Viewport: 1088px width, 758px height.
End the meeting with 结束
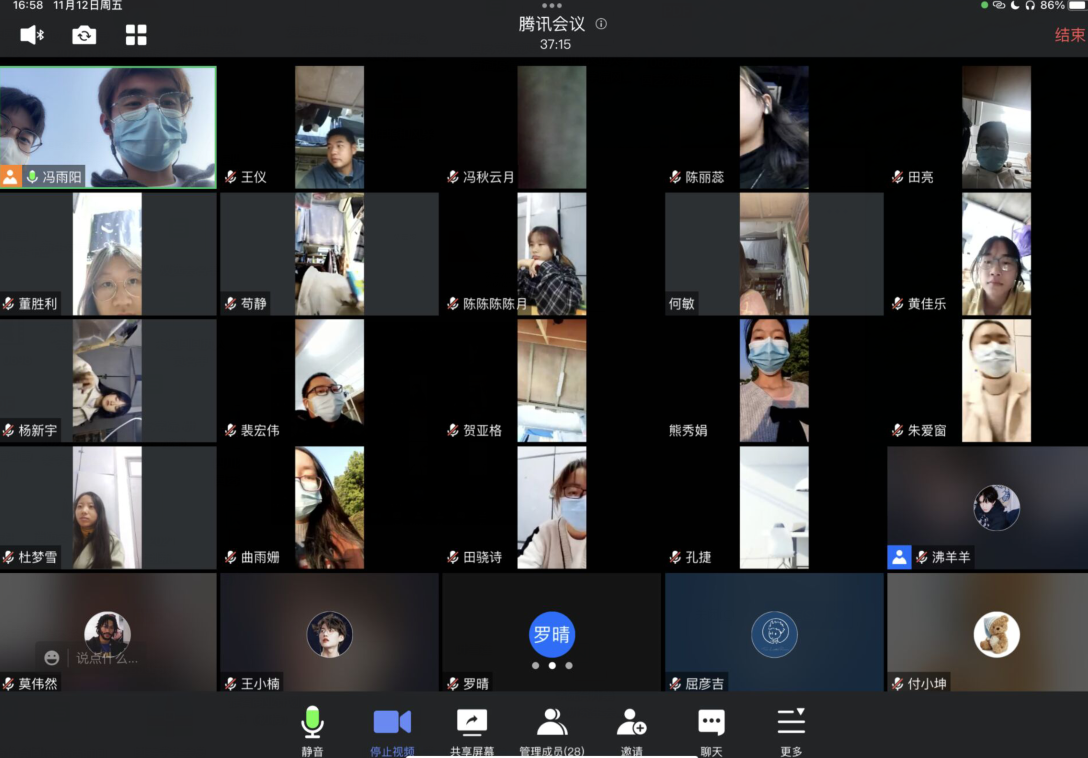tap(1069, 35)
